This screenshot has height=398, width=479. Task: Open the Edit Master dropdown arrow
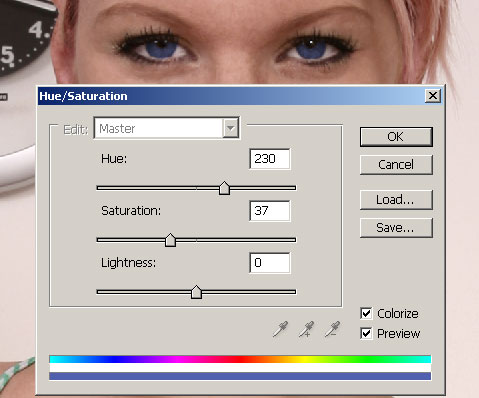230,128
